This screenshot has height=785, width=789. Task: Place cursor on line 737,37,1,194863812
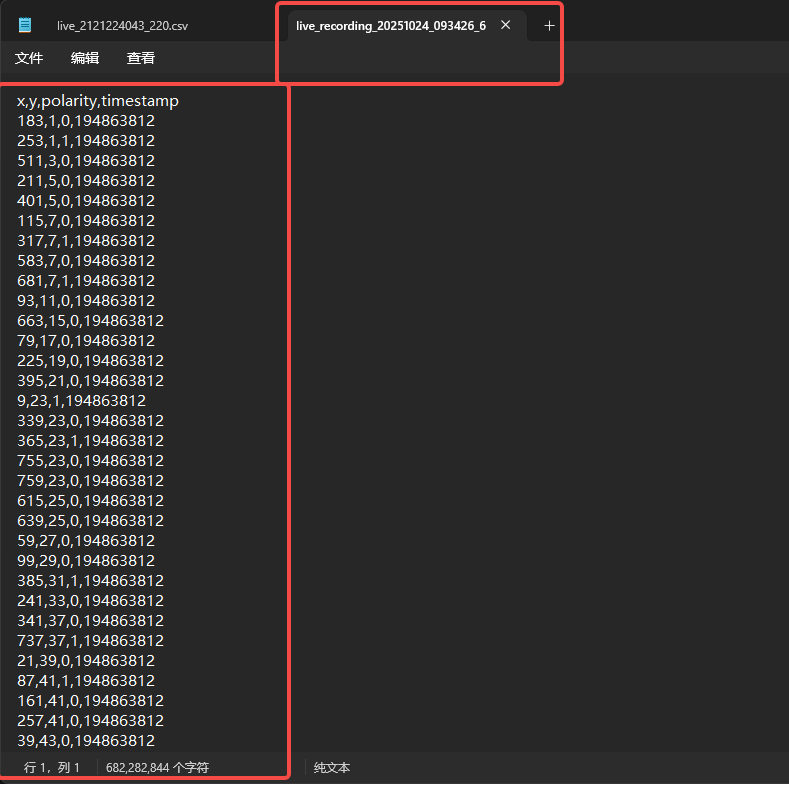[90, 641]
